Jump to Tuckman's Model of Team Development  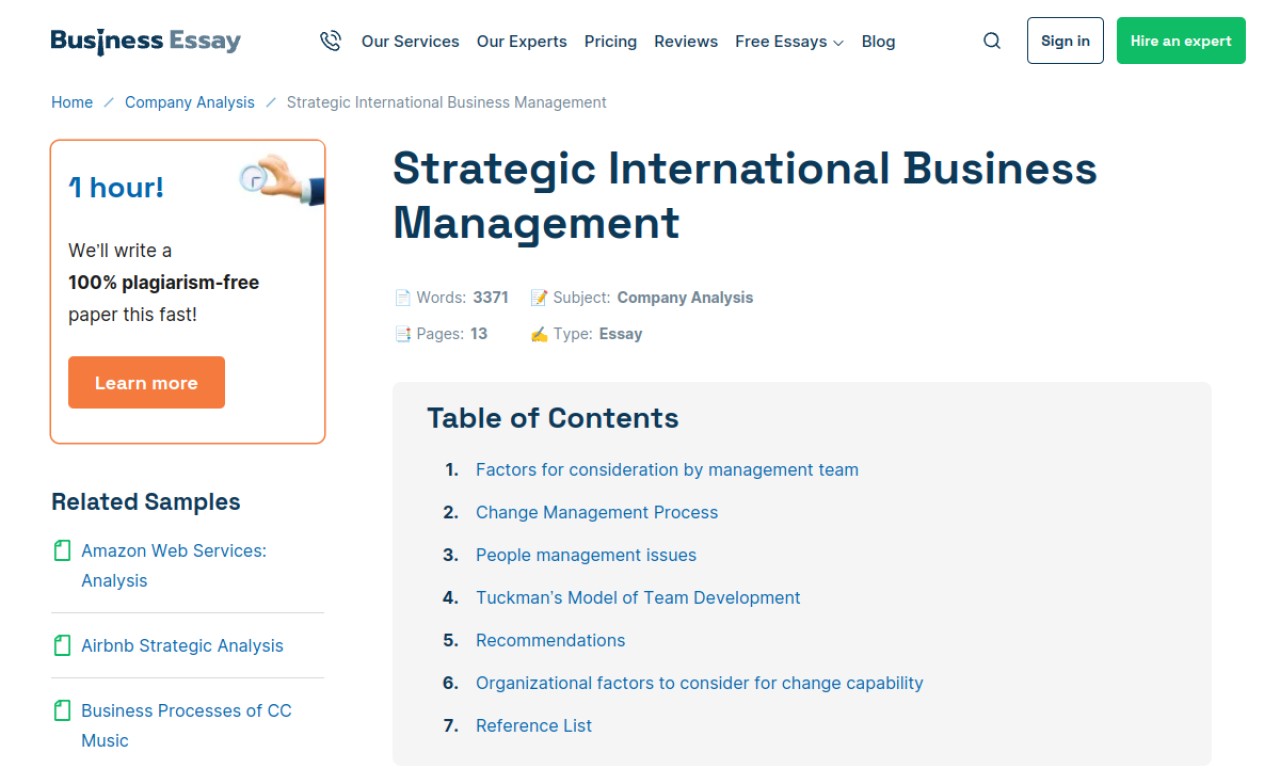click(x=637, y=598)
